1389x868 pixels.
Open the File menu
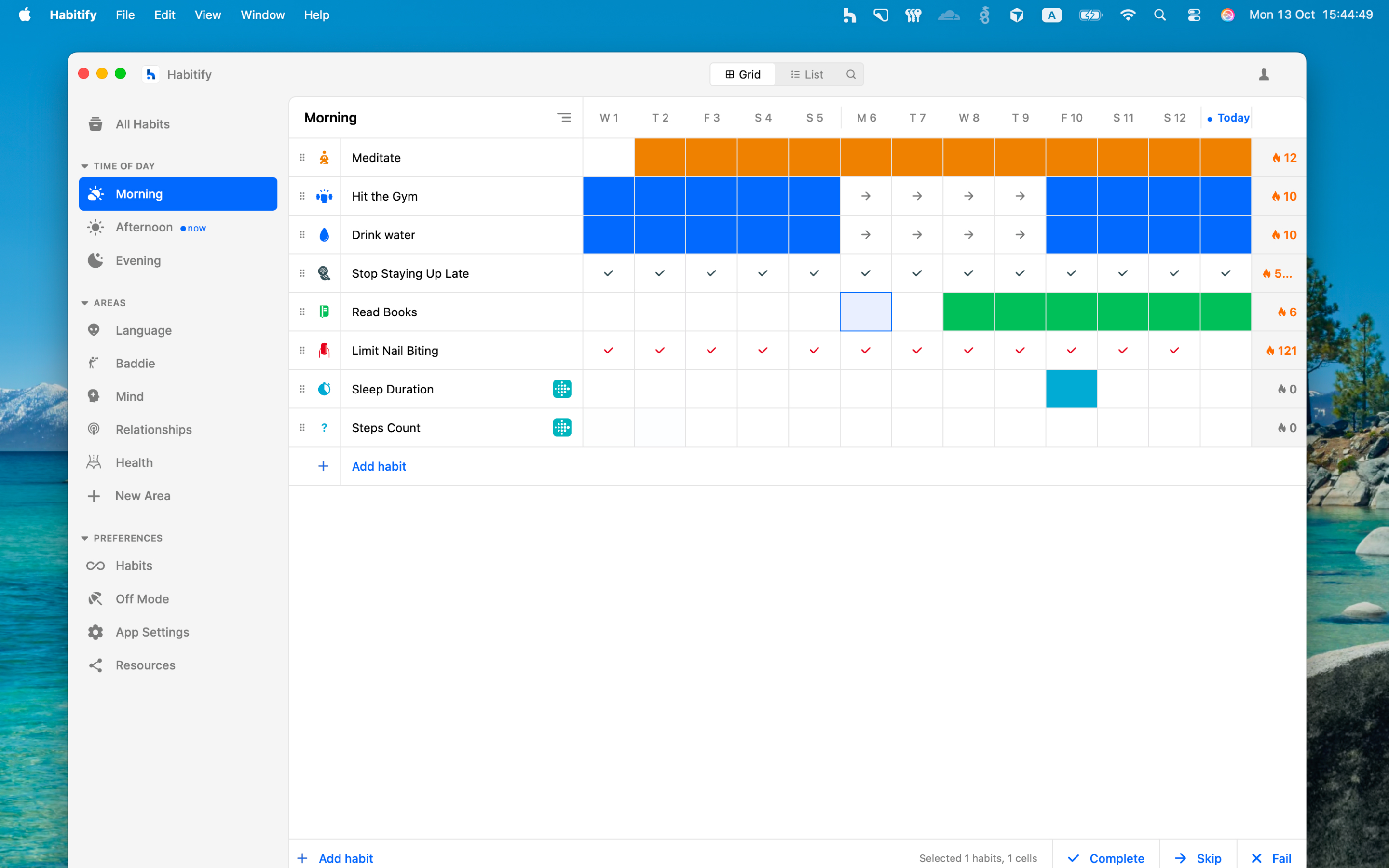[x=125, y=15]
